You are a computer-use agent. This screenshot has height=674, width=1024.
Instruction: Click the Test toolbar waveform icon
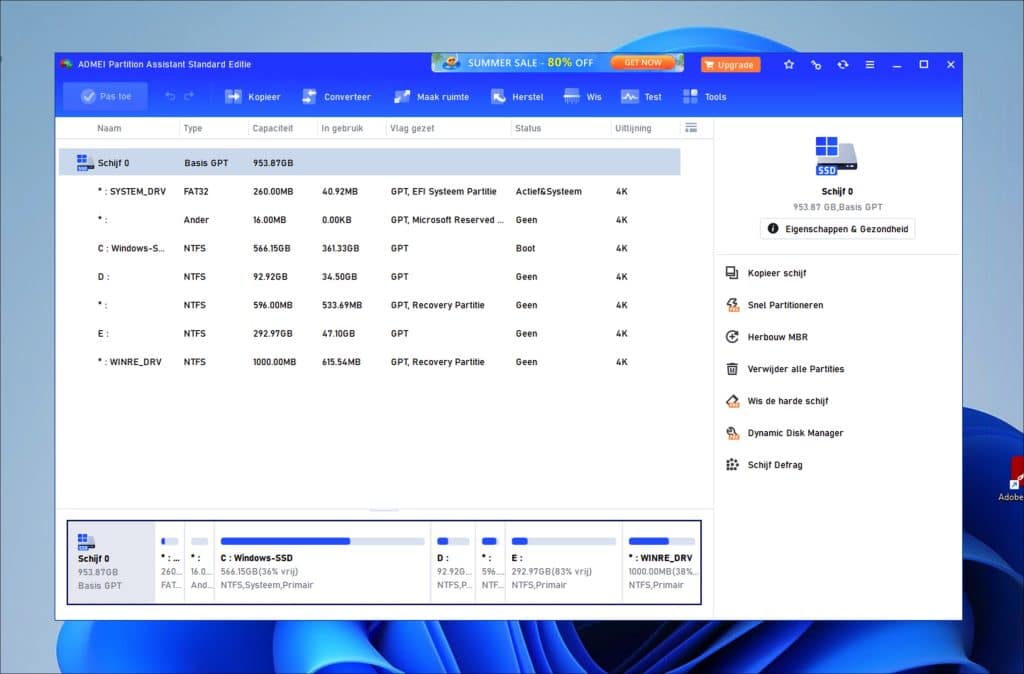[630, 97]
